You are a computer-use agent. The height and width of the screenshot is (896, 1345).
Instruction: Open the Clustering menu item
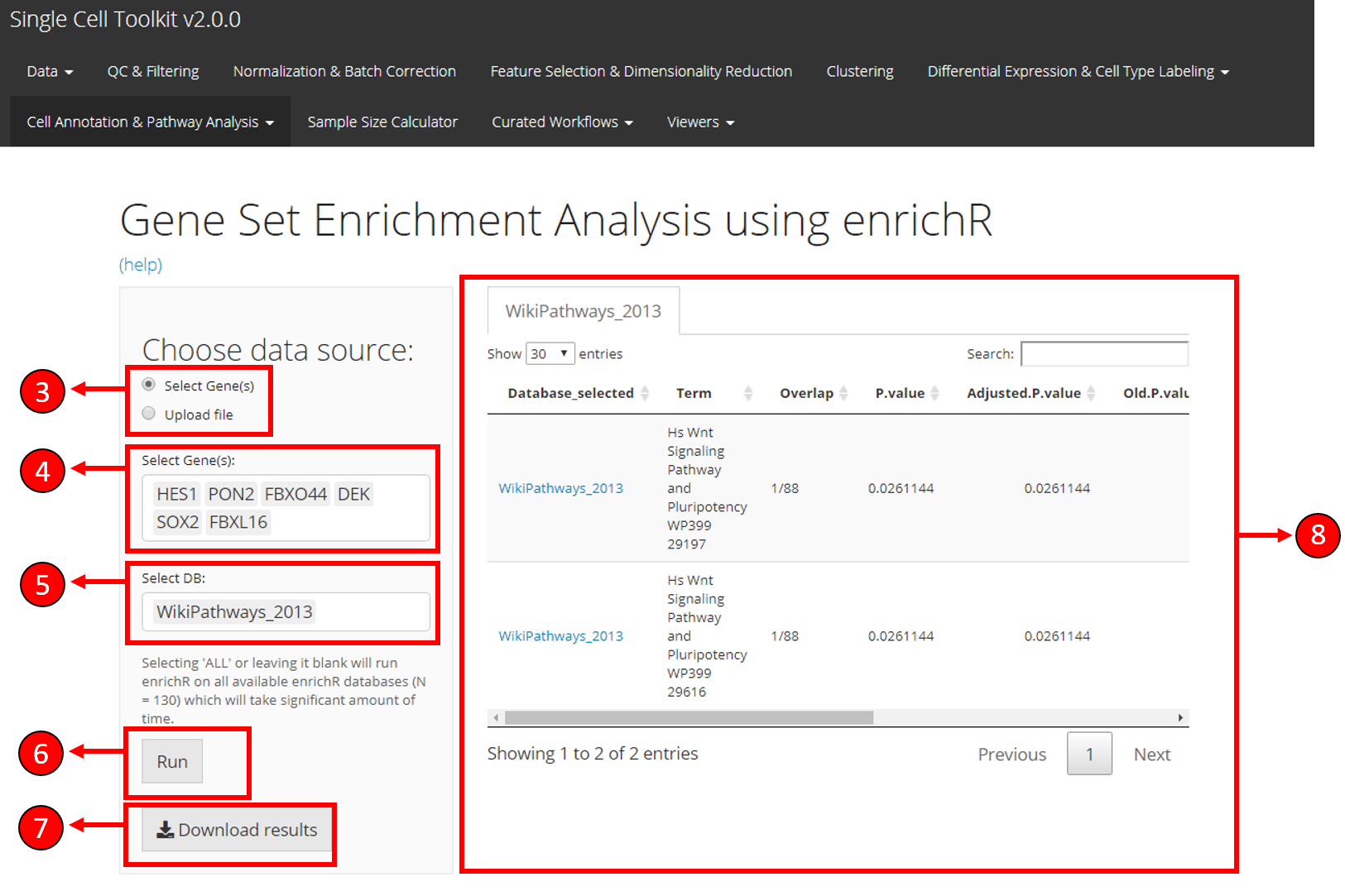click(859, 72)
